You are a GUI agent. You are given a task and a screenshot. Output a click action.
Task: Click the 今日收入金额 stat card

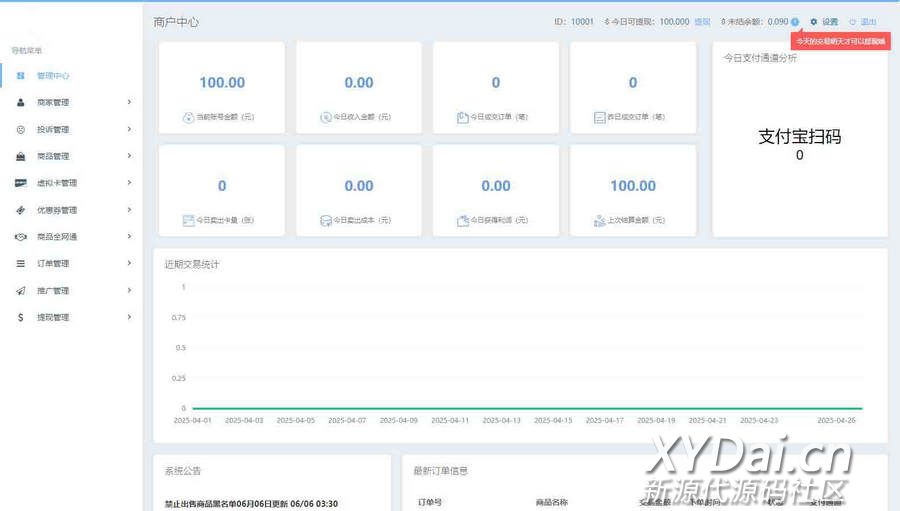(359, 88)
